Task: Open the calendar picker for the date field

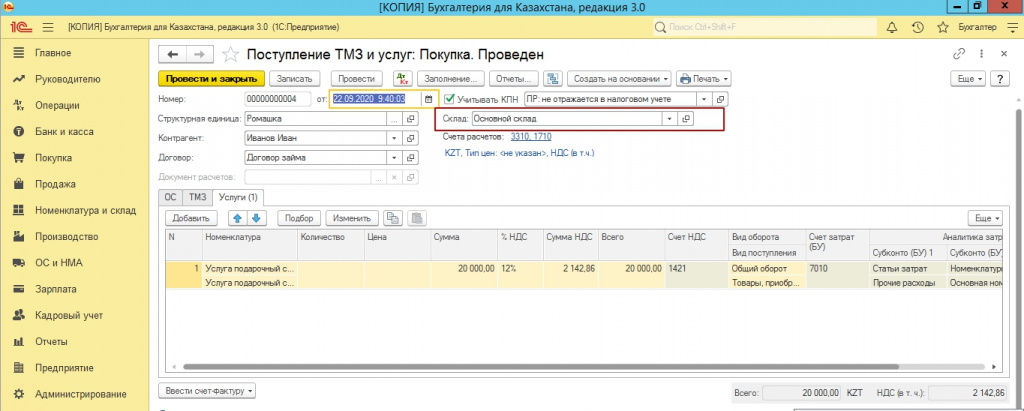Action: [429, 99]
